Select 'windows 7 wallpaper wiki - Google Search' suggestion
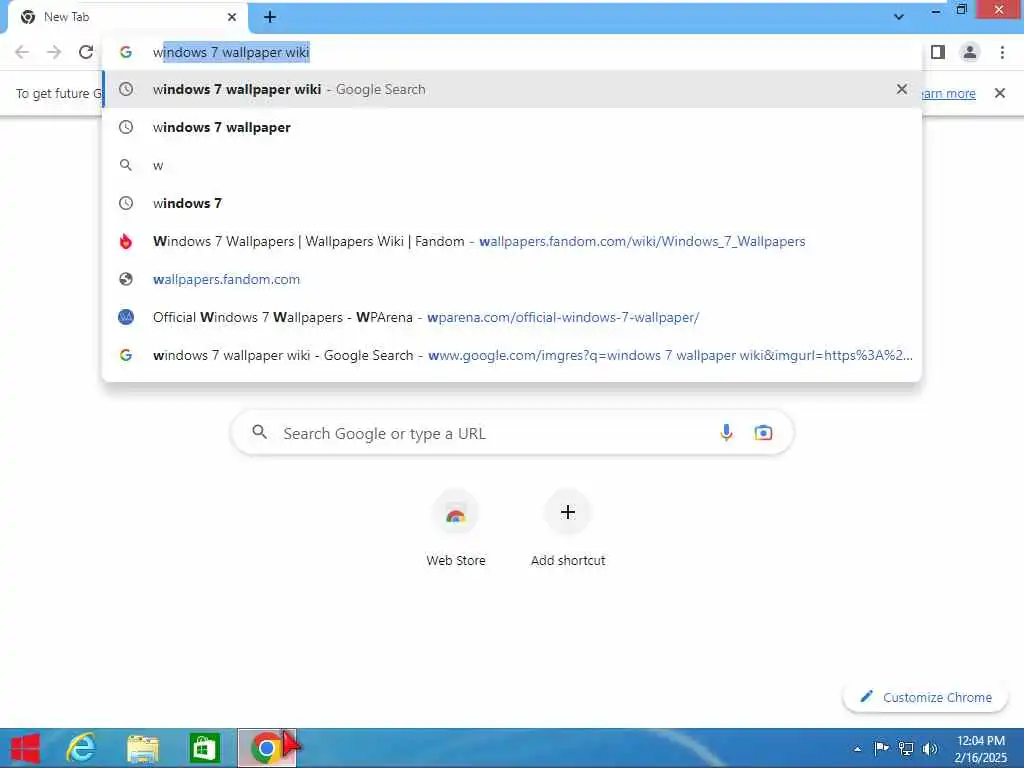The height and width of the screenshot is (768, 1024). (512, 89)
